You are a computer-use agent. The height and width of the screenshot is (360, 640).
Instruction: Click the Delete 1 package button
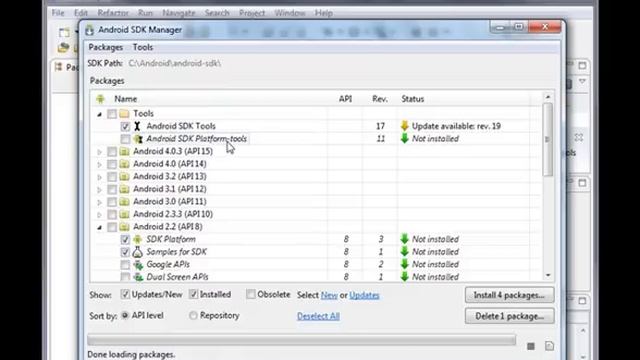(509, 316)
